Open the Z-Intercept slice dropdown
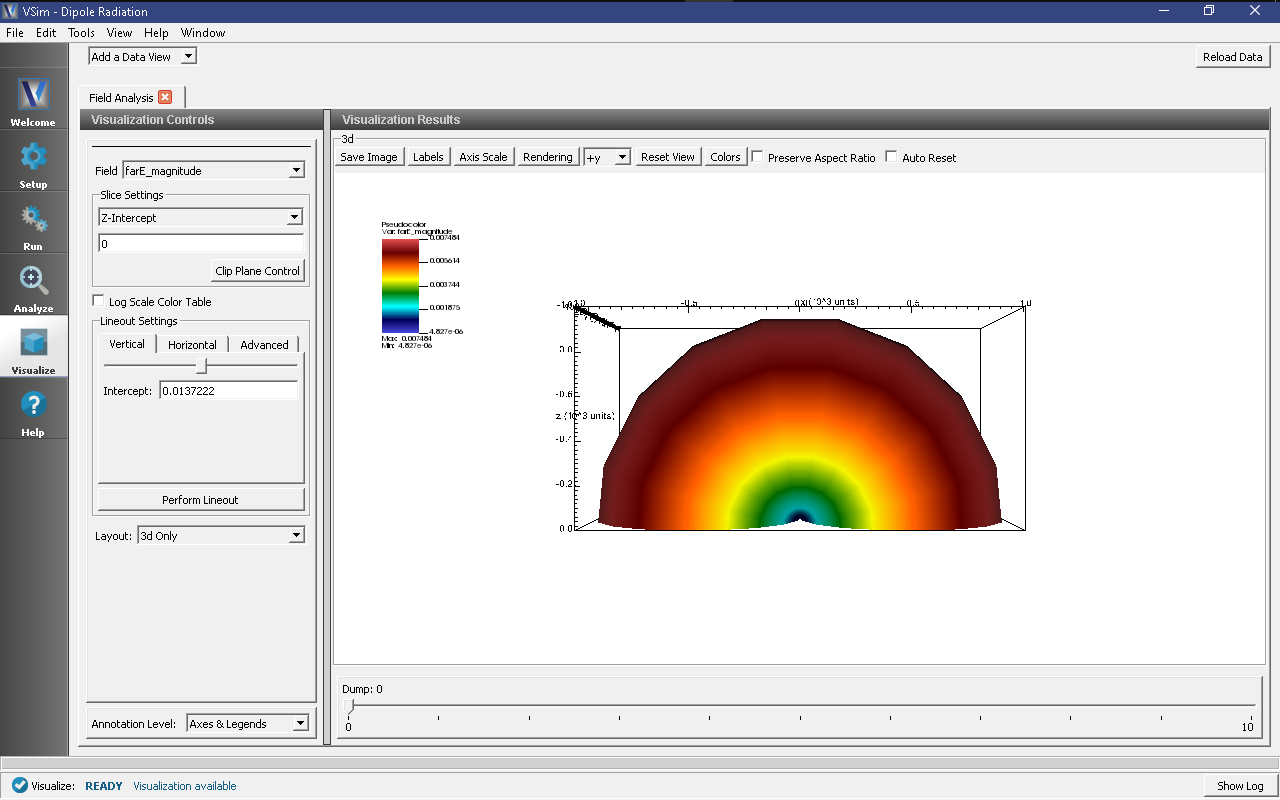Viewport: 1280px width, 800px height. (200, 218)
